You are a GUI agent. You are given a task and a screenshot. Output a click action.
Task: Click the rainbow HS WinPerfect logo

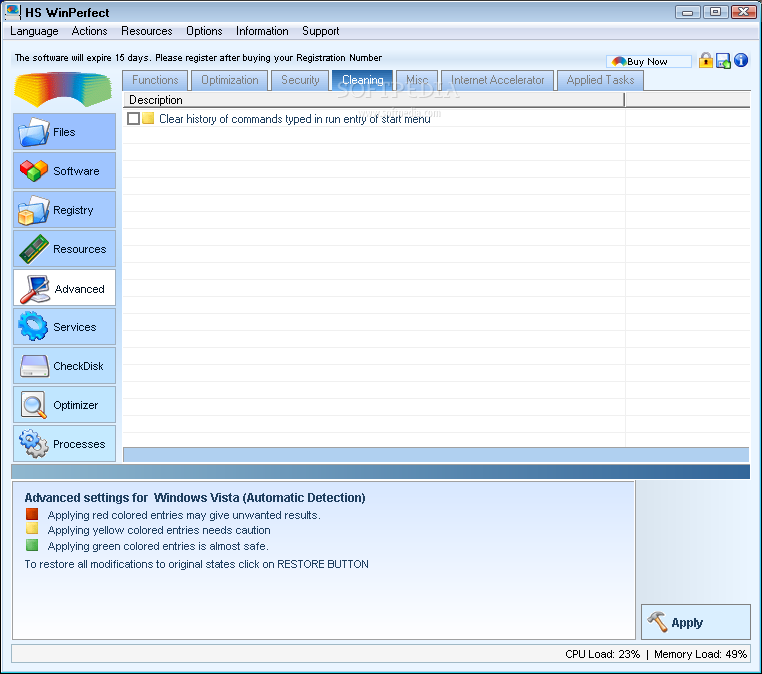[63, 89]
